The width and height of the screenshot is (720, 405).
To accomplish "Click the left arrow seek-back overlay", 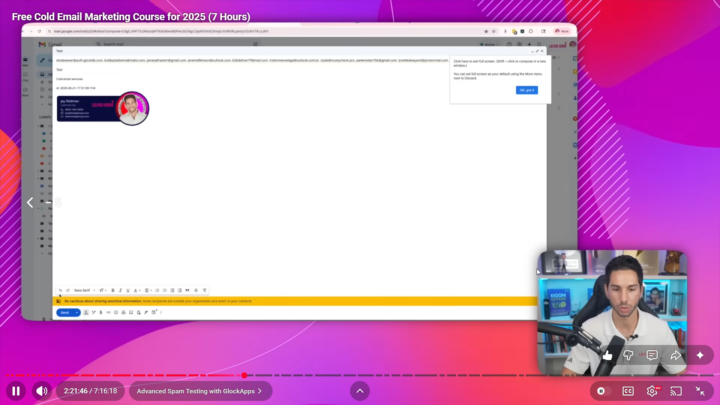I will pos(30,202).
